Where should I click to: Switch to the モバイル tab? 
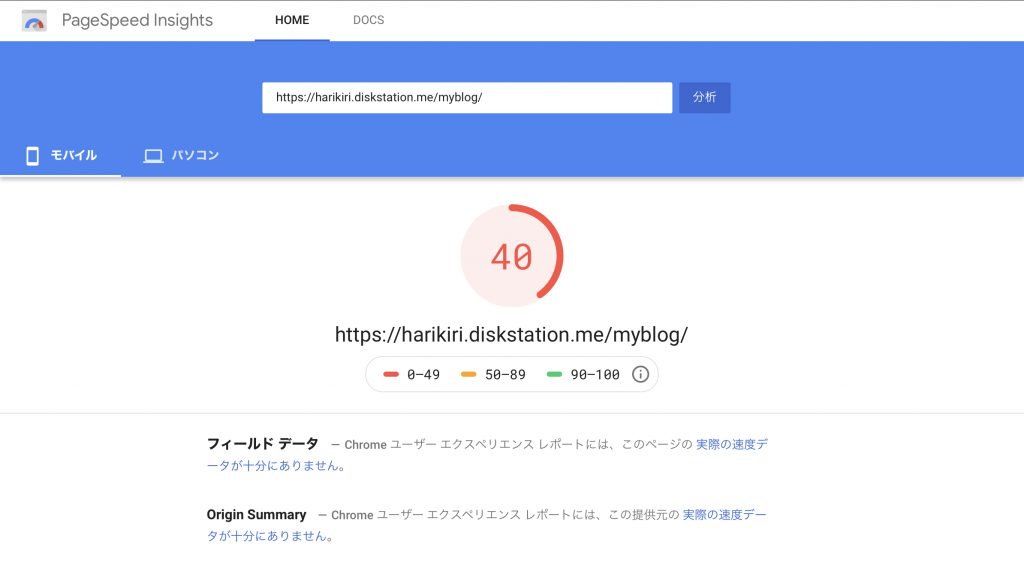click(x=61, y=155)
